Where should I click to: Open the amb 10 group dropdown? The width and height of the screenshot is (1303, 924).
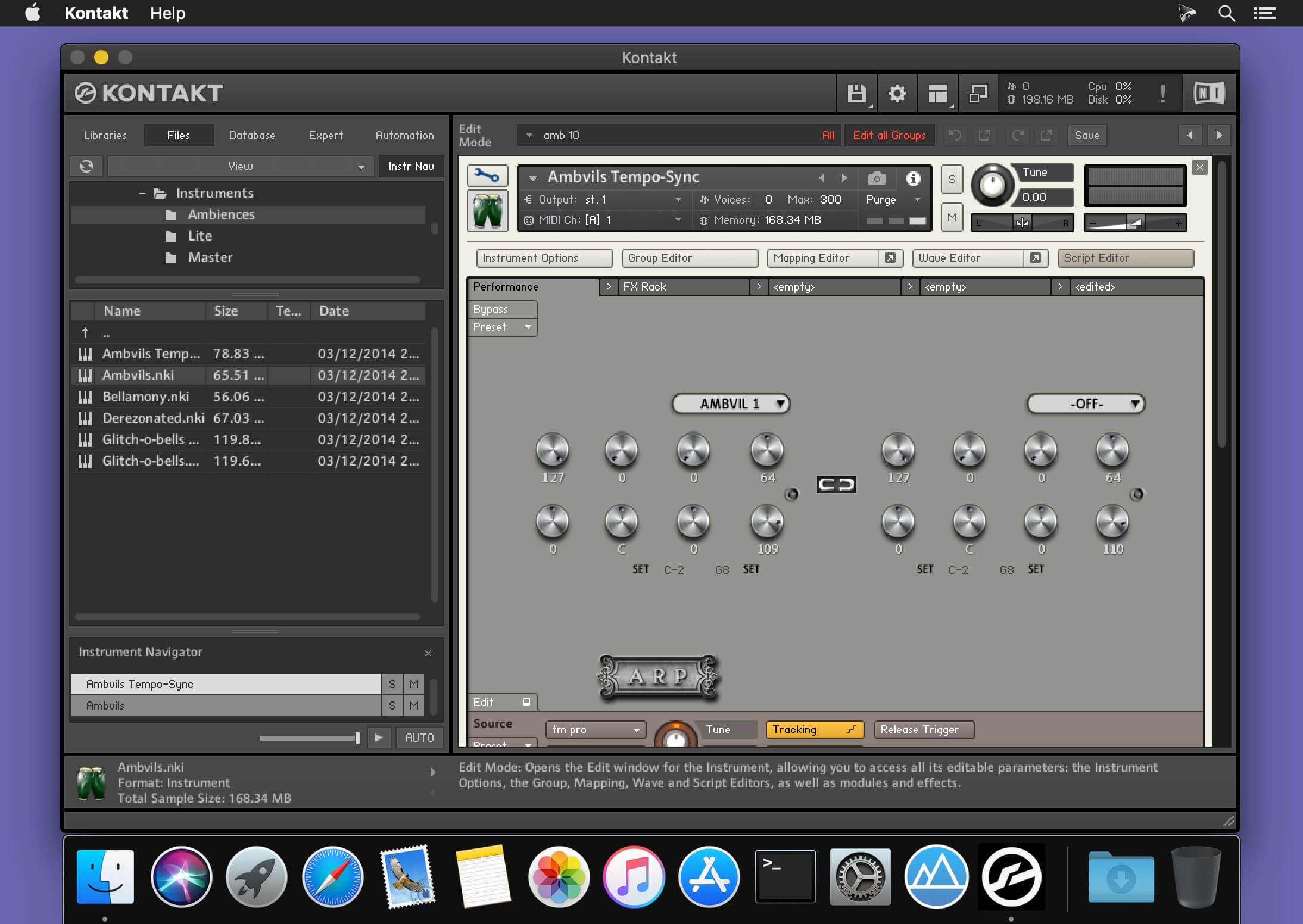(679, 135)
